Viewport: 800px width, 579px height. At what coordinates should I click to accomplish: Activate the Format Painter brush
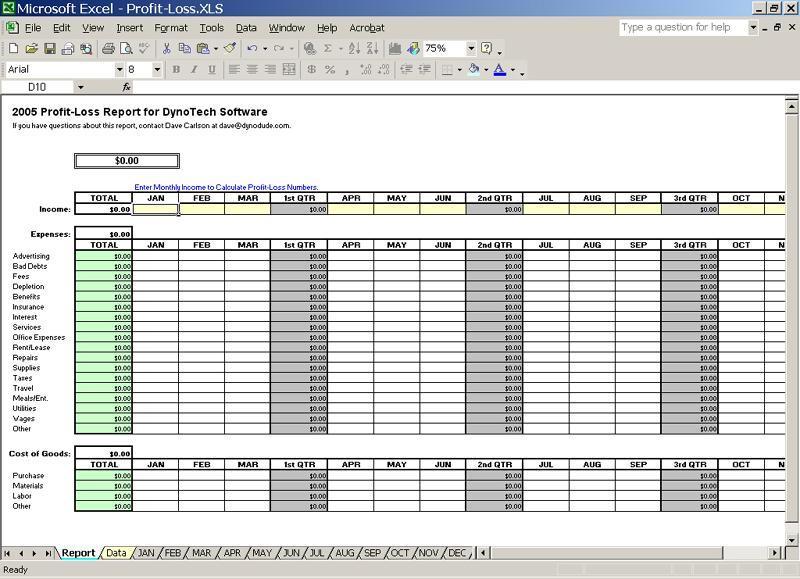[230, 48]
